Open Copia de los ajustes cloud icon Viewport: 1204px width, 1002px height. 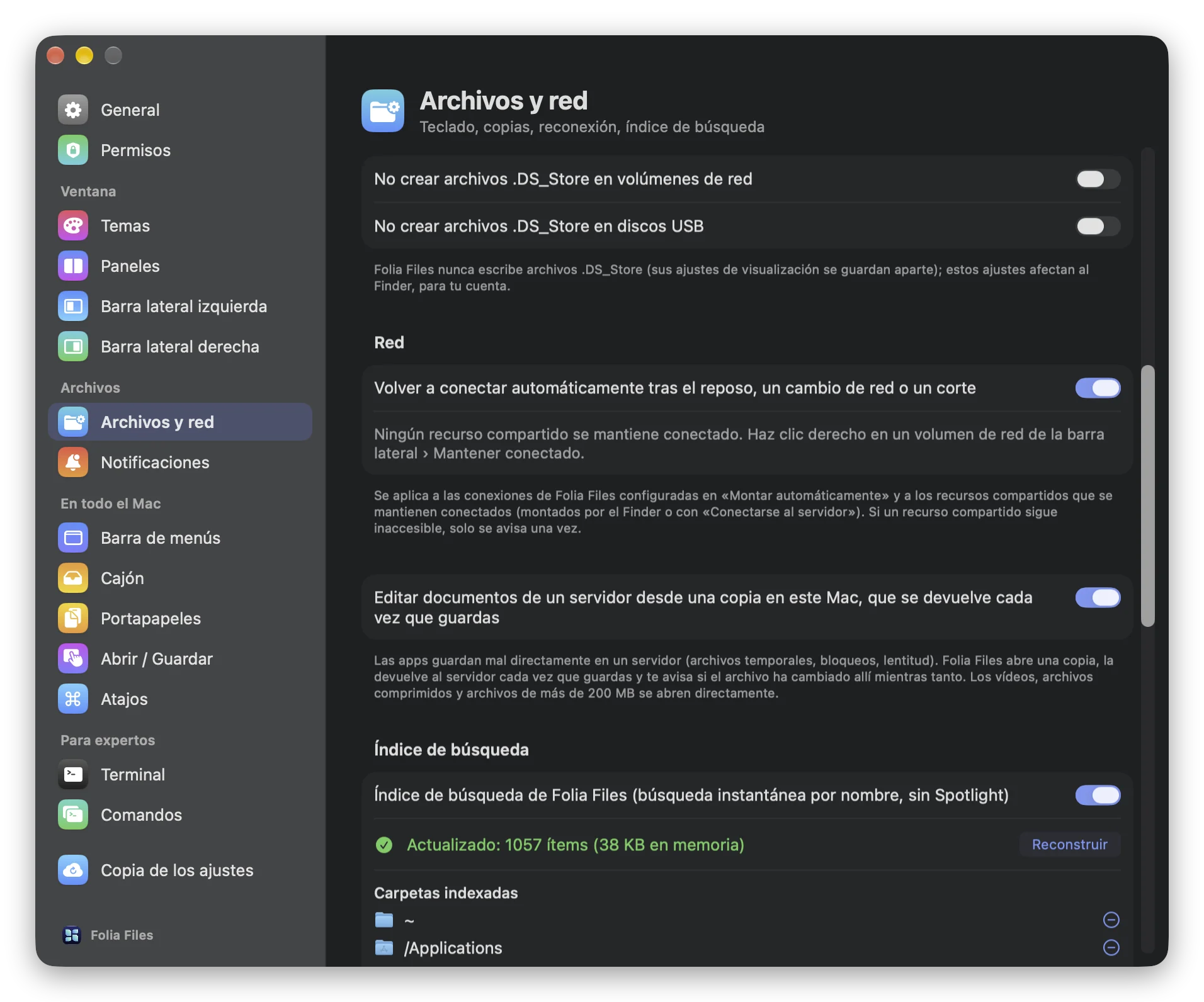click(x=73, y=870)
